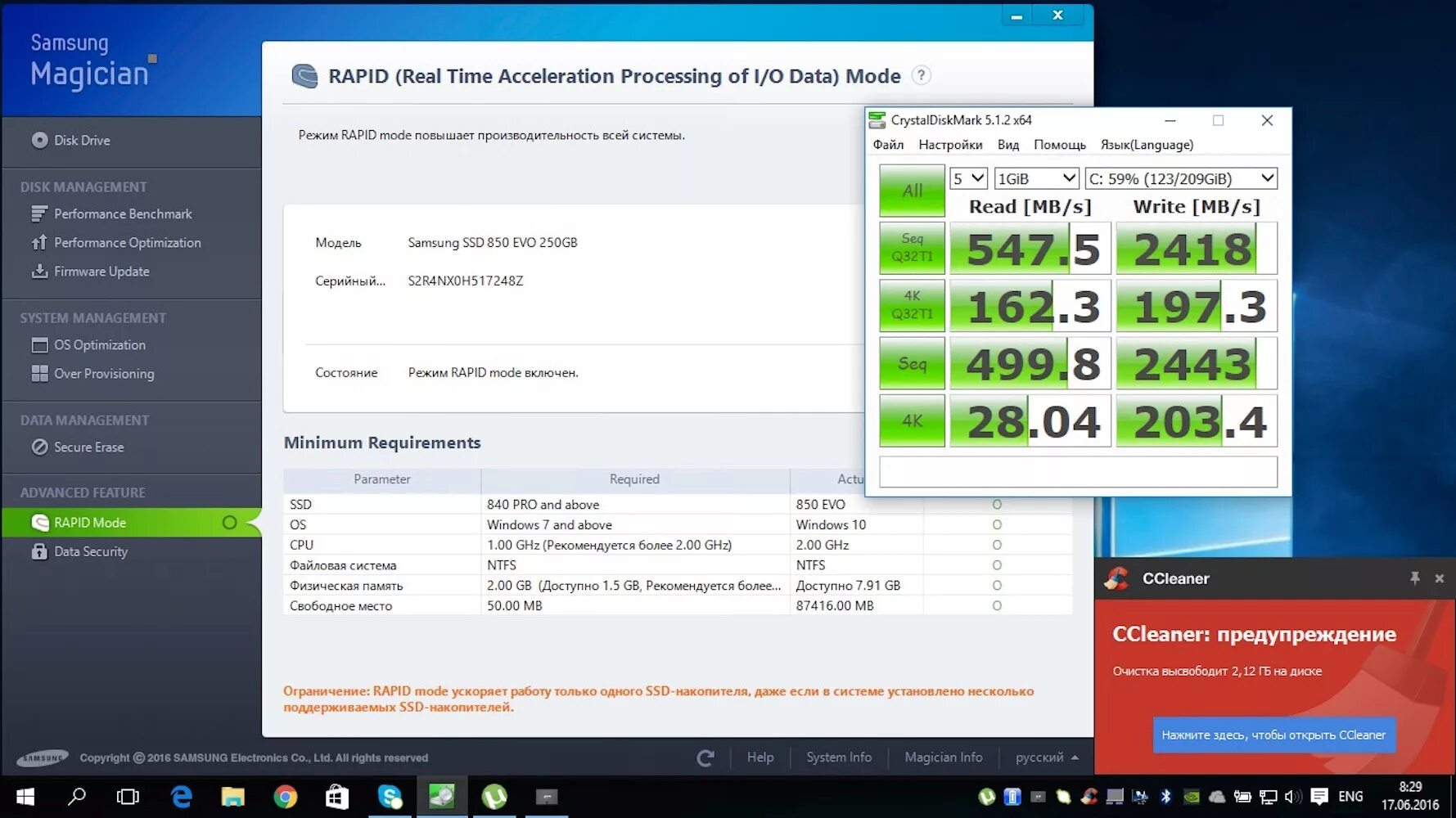Screen dimensions: 1456x818
Task: Open Magician Info in the footer
Action: [944, 757]
